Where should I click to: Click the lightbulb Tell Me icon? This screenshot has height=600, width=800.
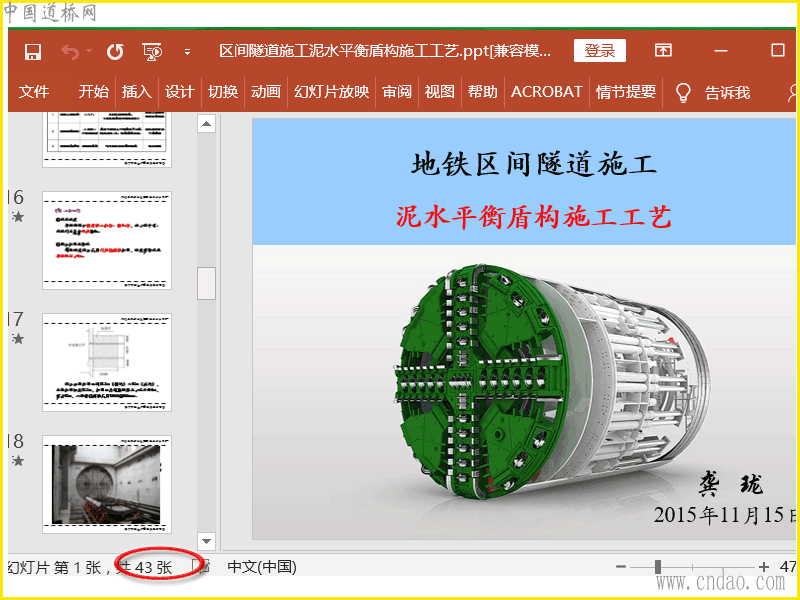[x=683, y=92]
